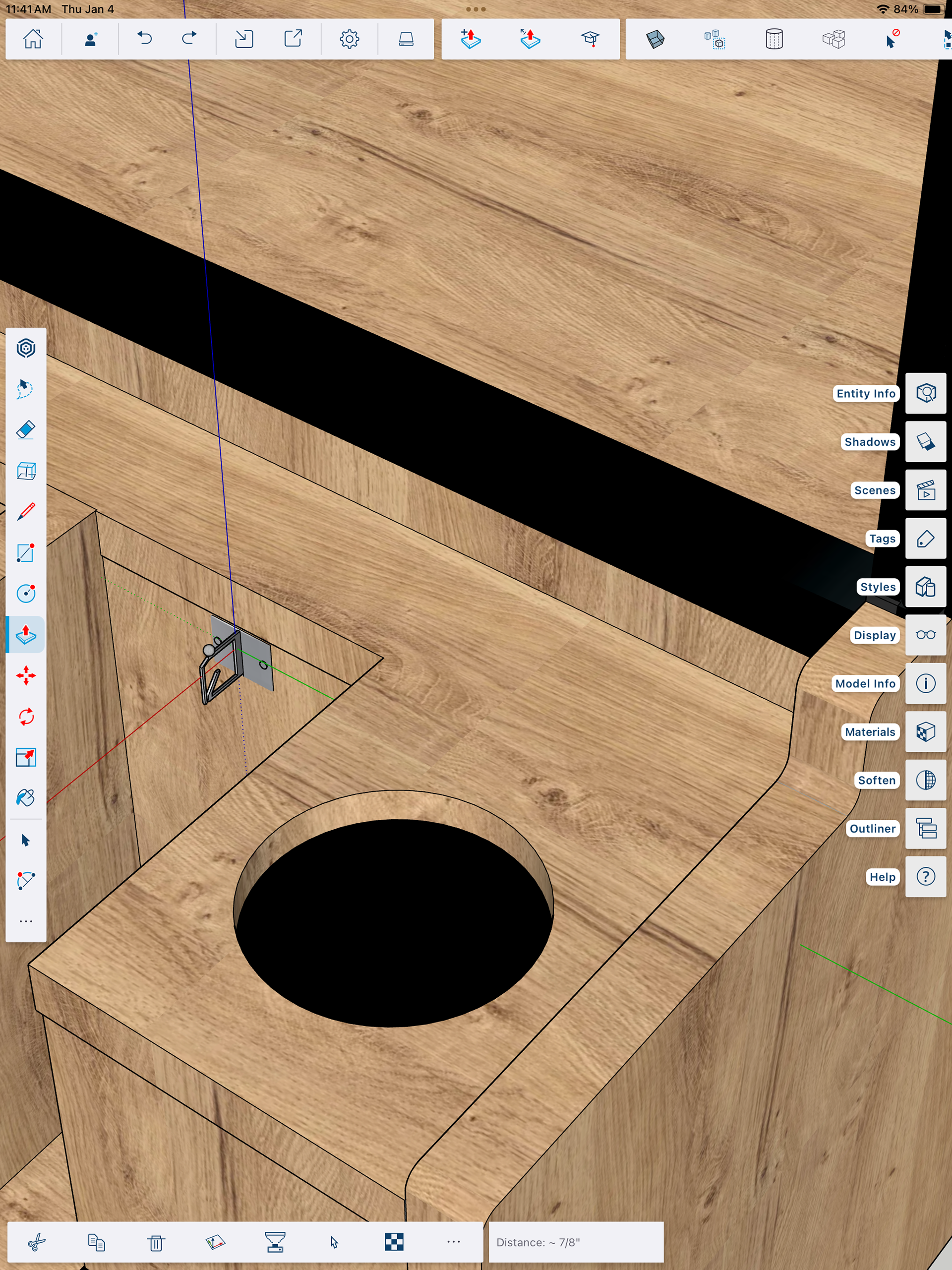Viewport: 952px width, 1270px height.
Task: Delete selection with trash icon
Action: click(156, 1242)
